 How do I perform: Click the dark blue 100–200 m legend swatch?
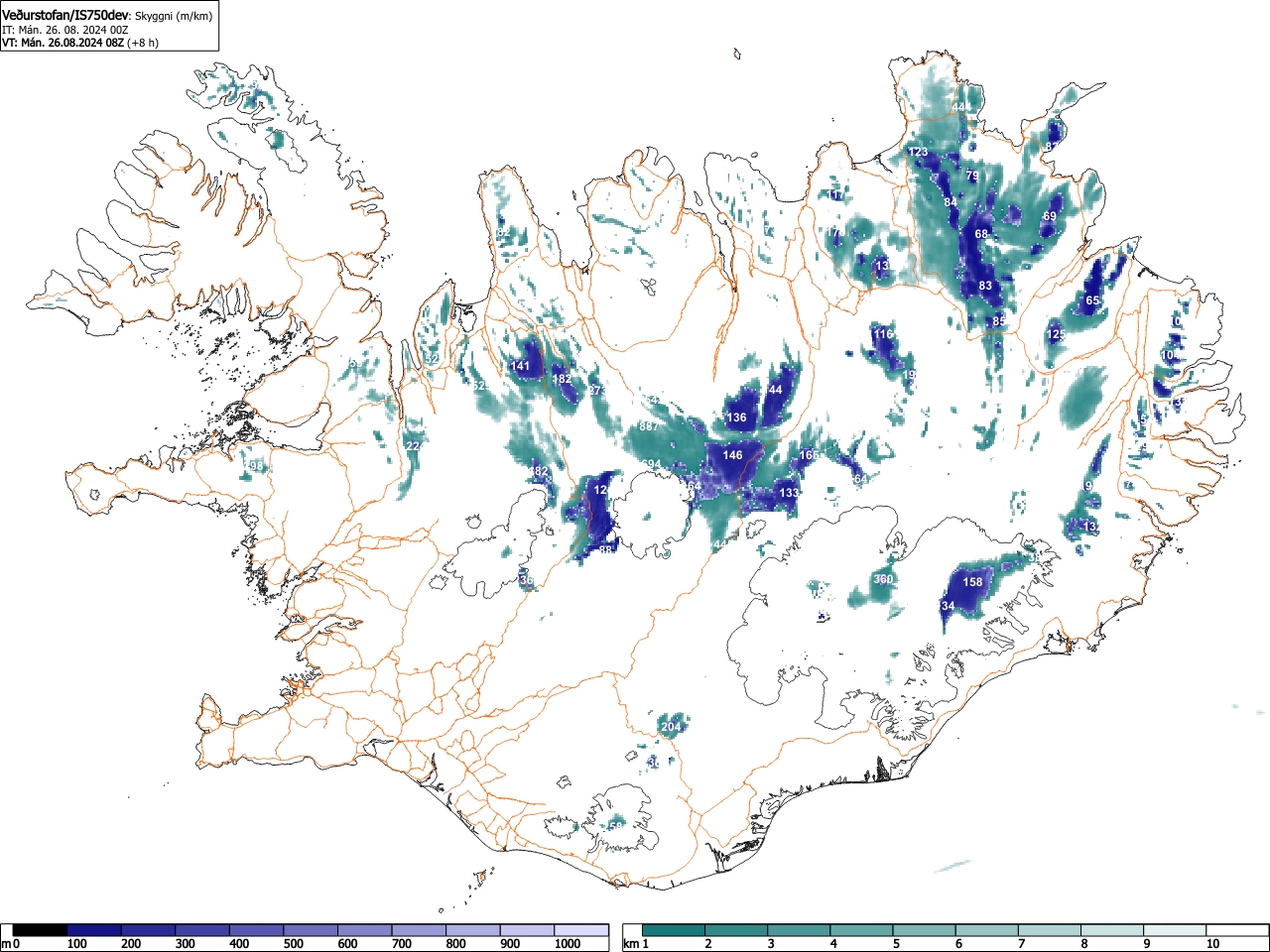93,930
